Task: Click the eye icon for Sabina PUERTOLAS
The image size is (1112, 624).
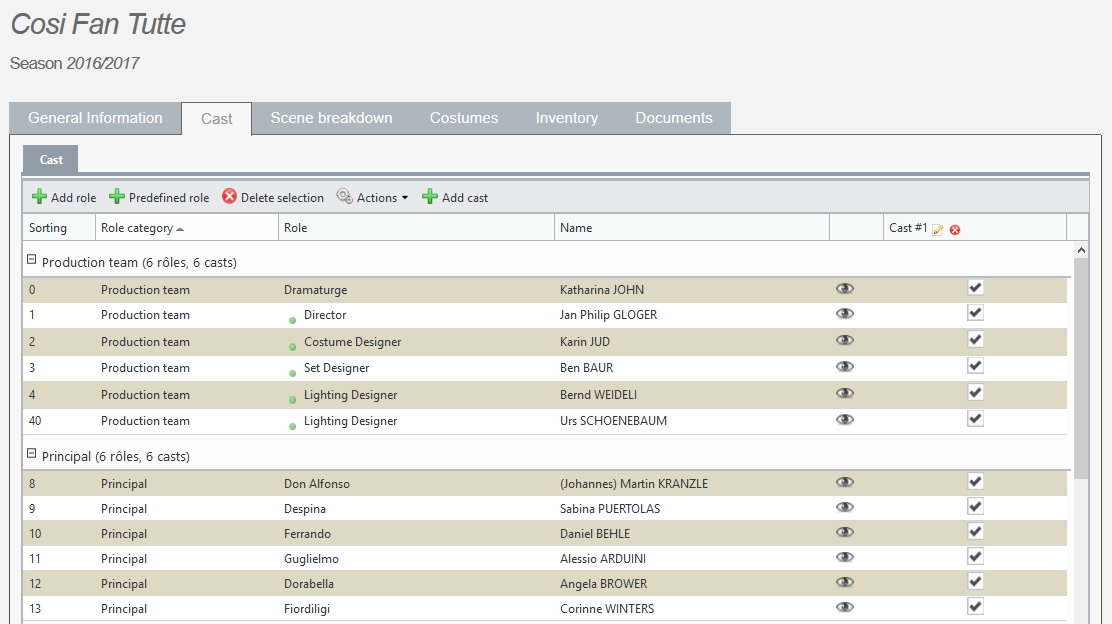Action: [845, 507]
